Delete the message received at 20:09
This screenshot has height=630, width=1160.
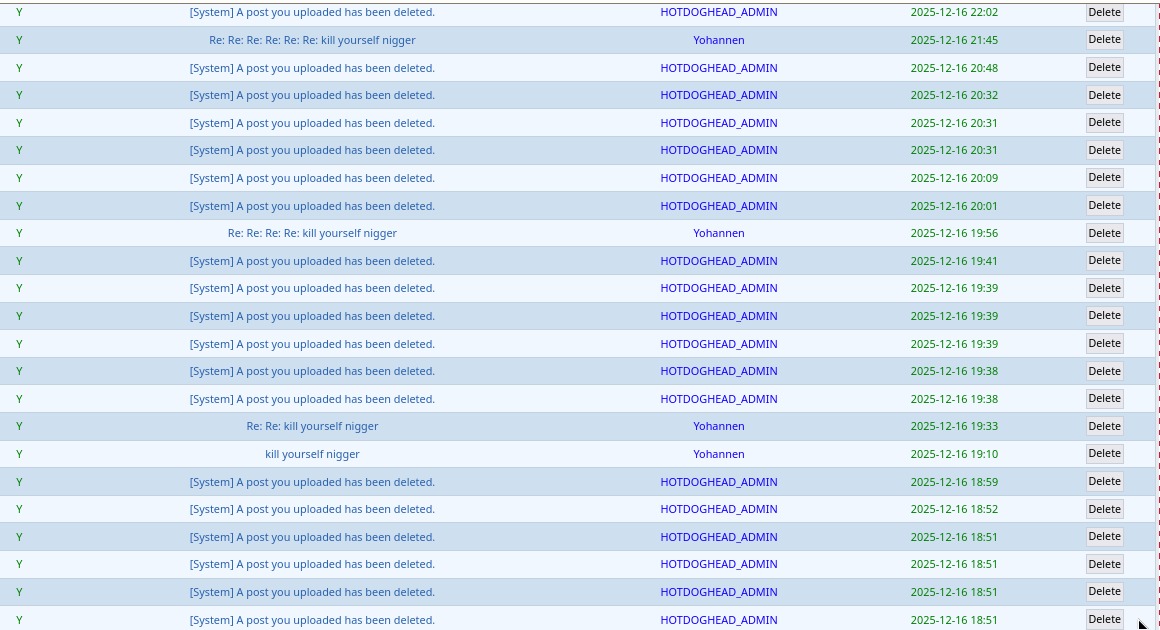[x=1104, y=178]
